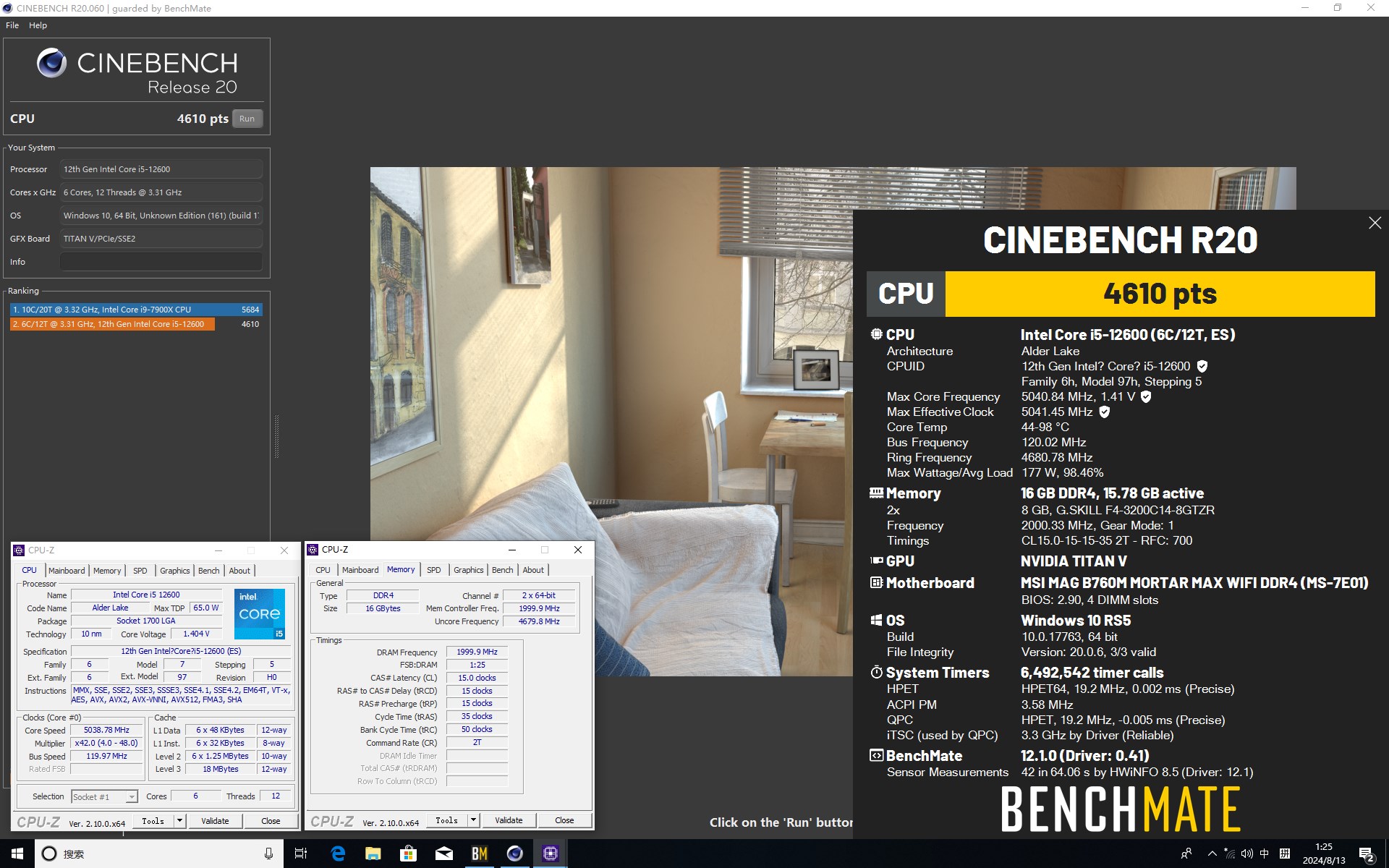The height and width of the screenshot is (868, 1389).
Task: Open Microsoft Store from taskbar
Action: [409, 854]
